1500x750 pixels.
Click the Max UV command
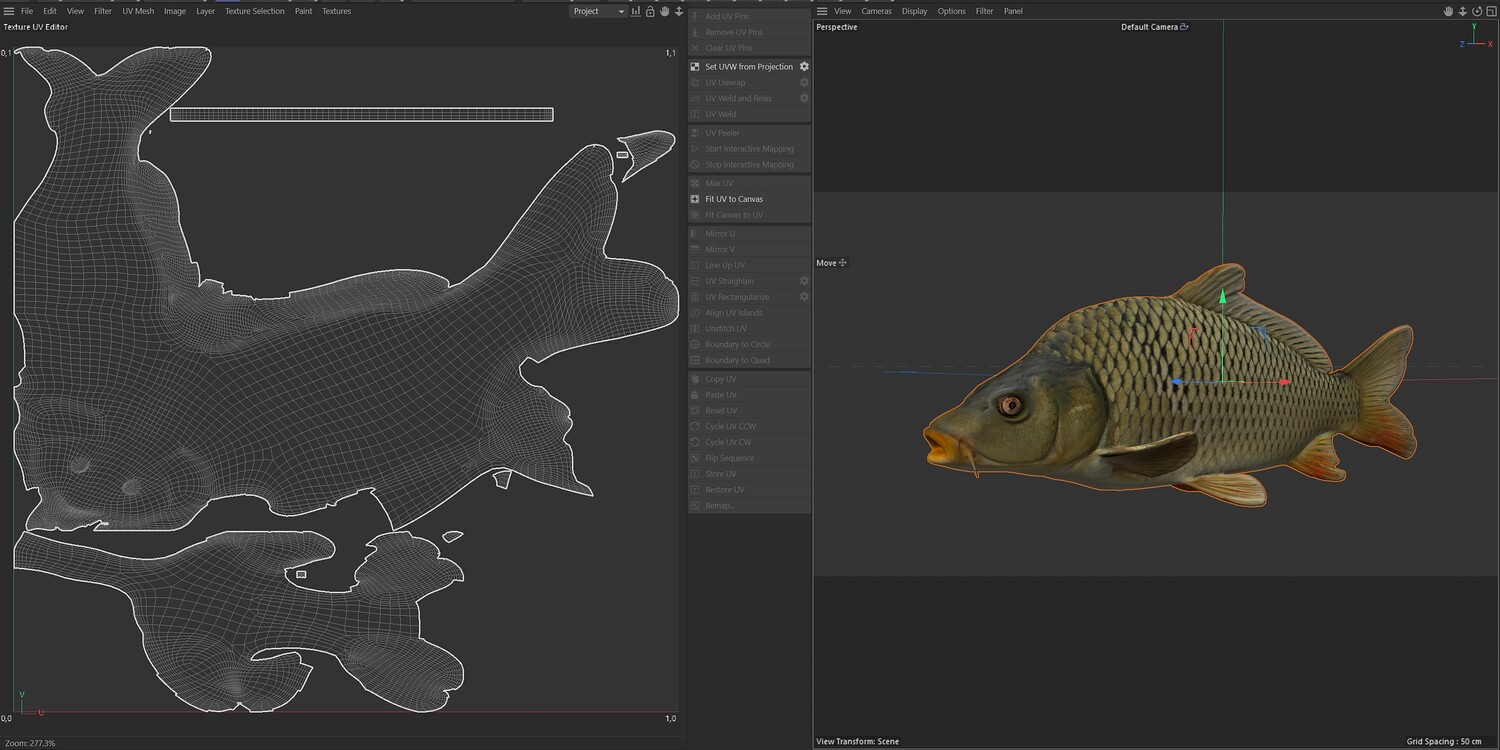tap(750, 184)
